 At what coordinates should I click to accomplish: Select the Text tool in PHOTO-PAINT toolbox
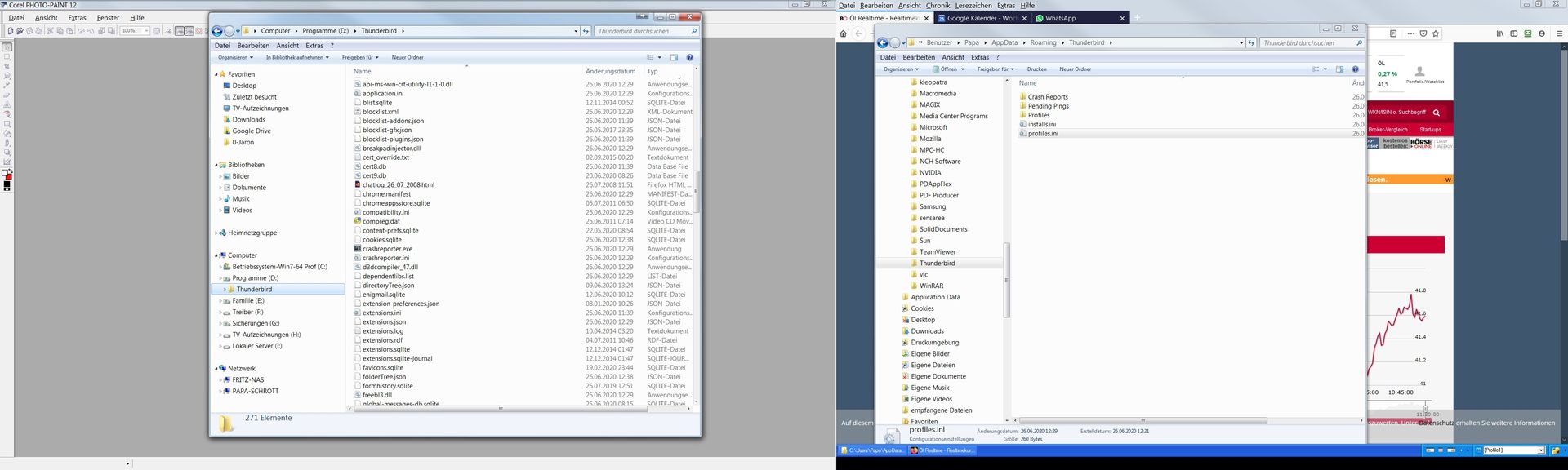coord(7,104)
